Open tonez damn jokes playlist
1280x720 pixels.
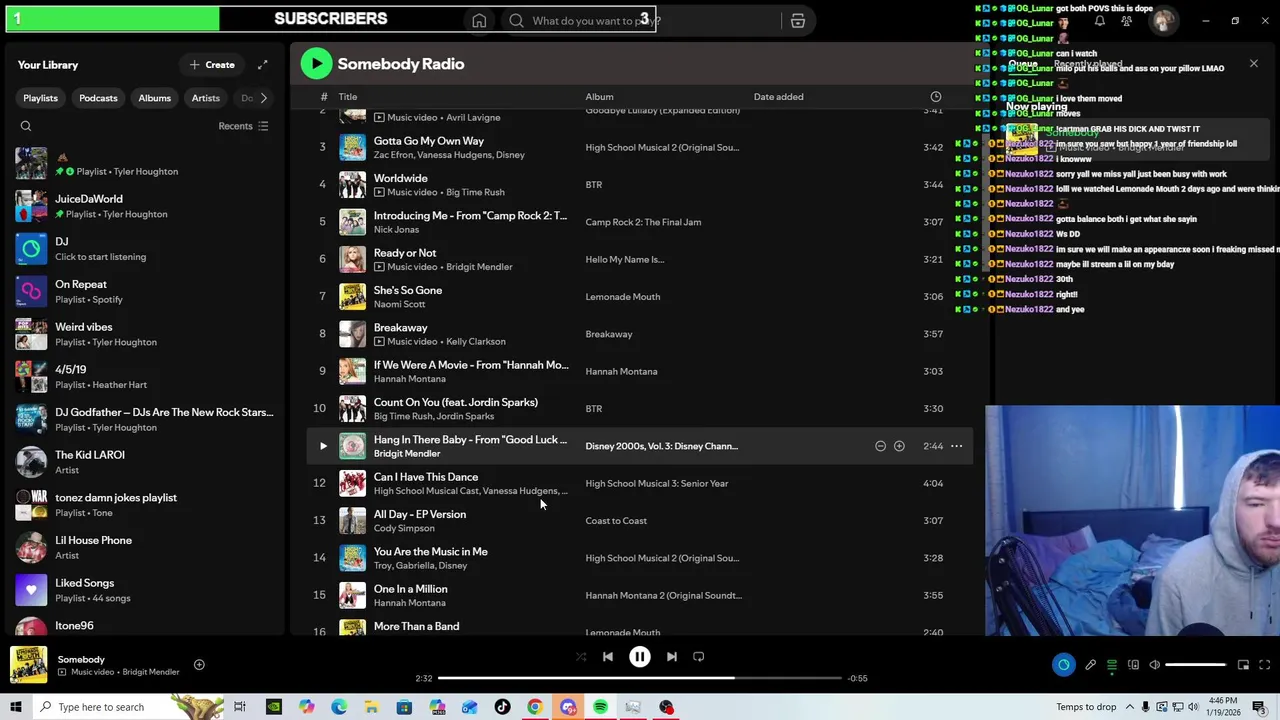[145, 505]
